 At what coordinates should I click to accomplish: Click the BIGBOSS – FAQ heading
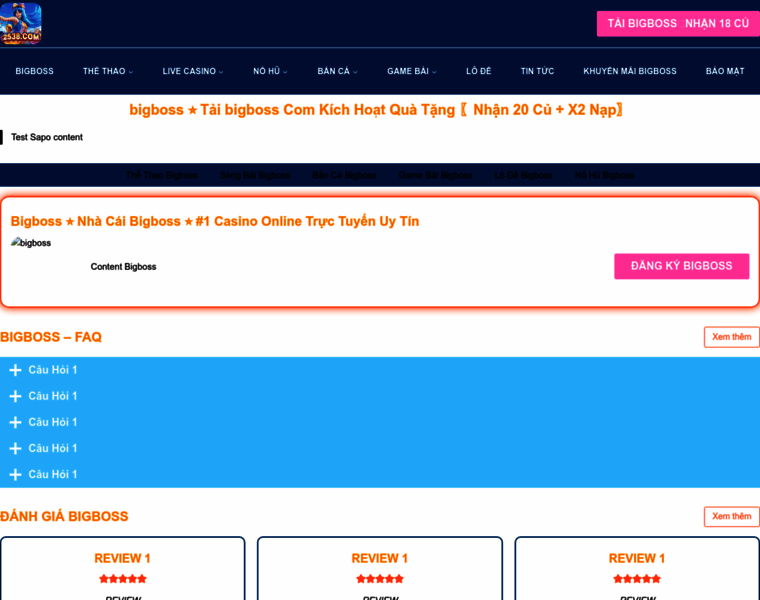coord(51,337)
